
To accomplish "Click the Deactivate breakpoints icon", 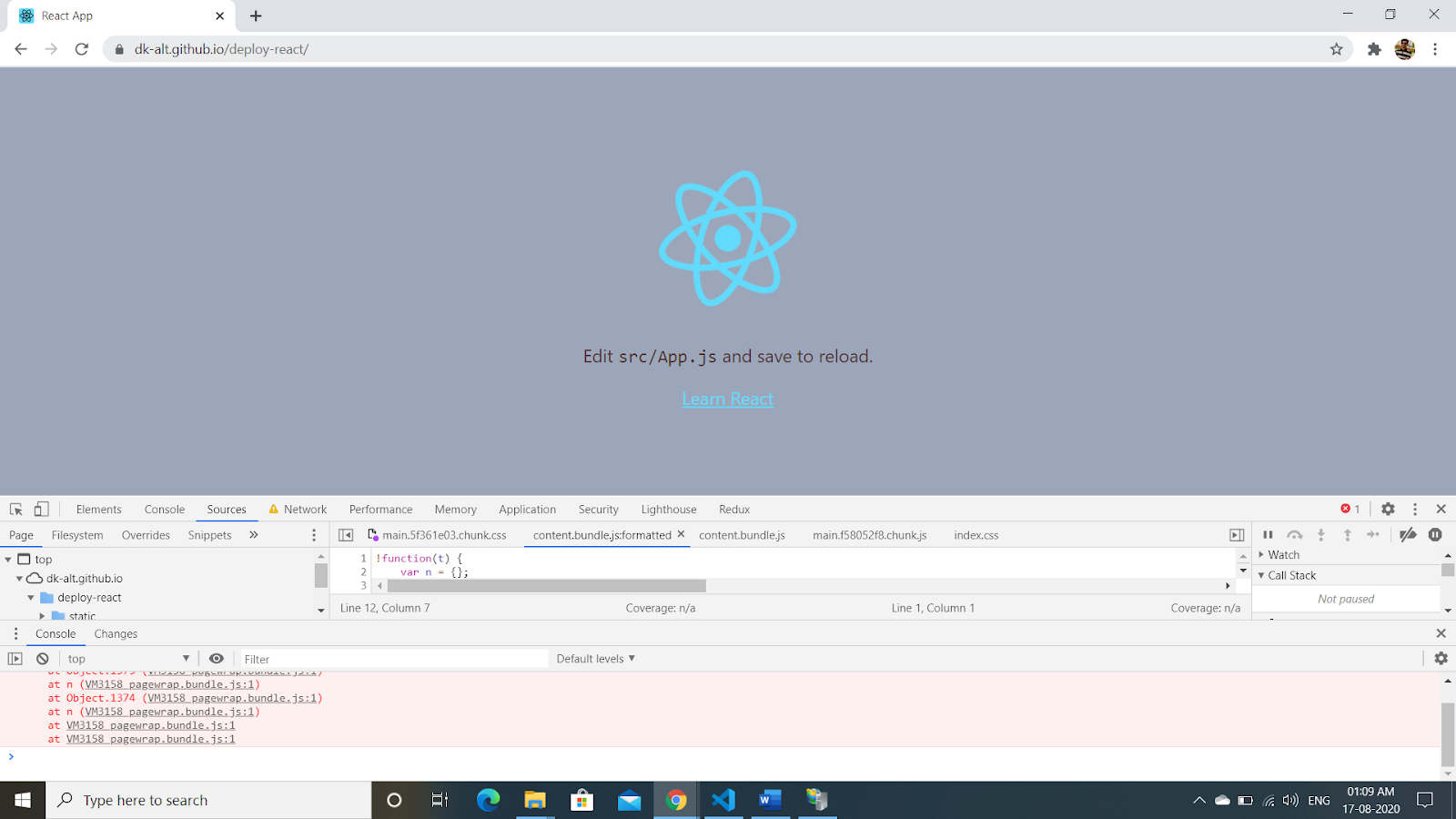I will [x=1406, y=535].
